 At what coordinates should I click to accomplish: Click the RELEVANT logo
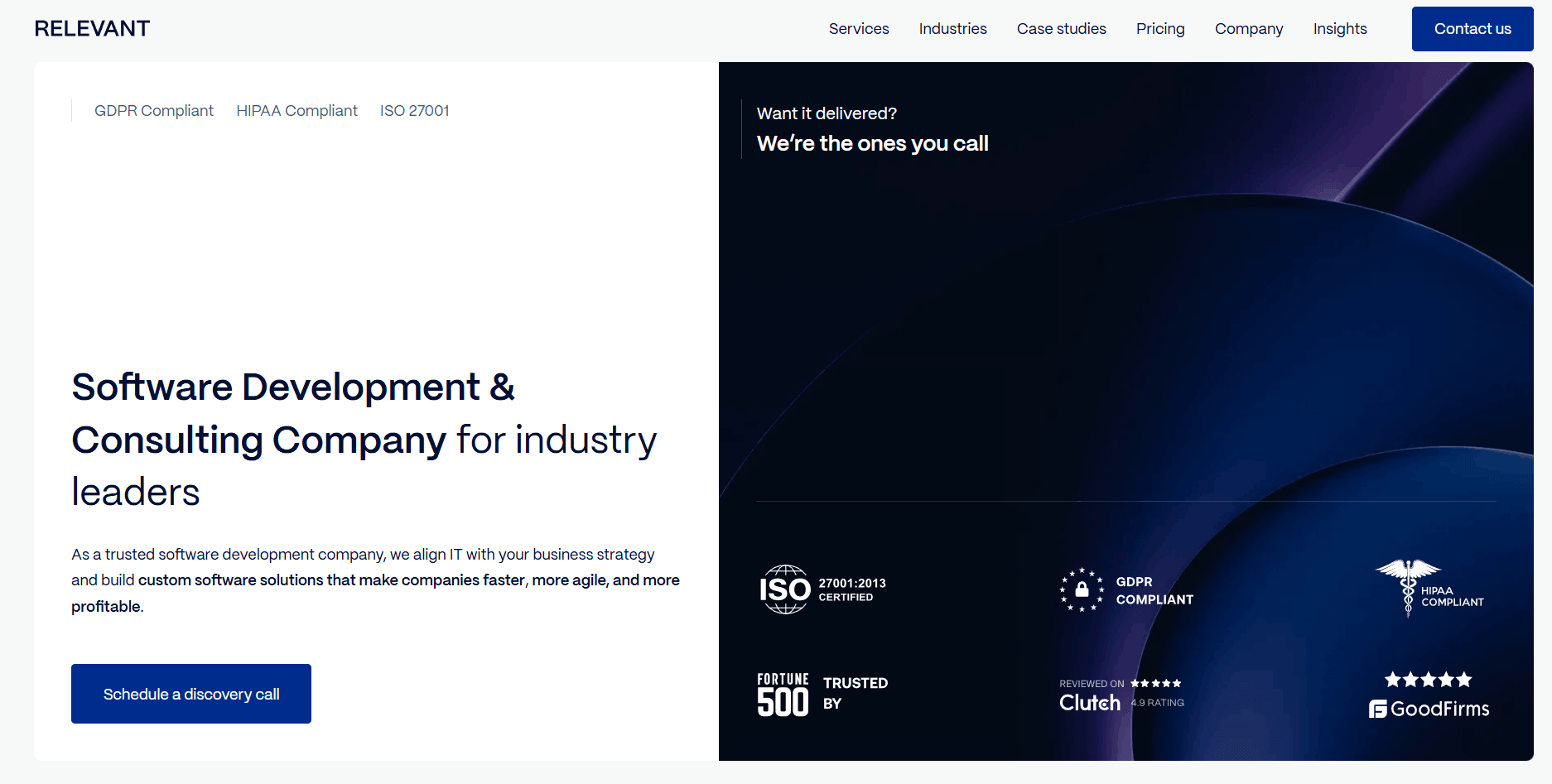[x=92, y=29]
